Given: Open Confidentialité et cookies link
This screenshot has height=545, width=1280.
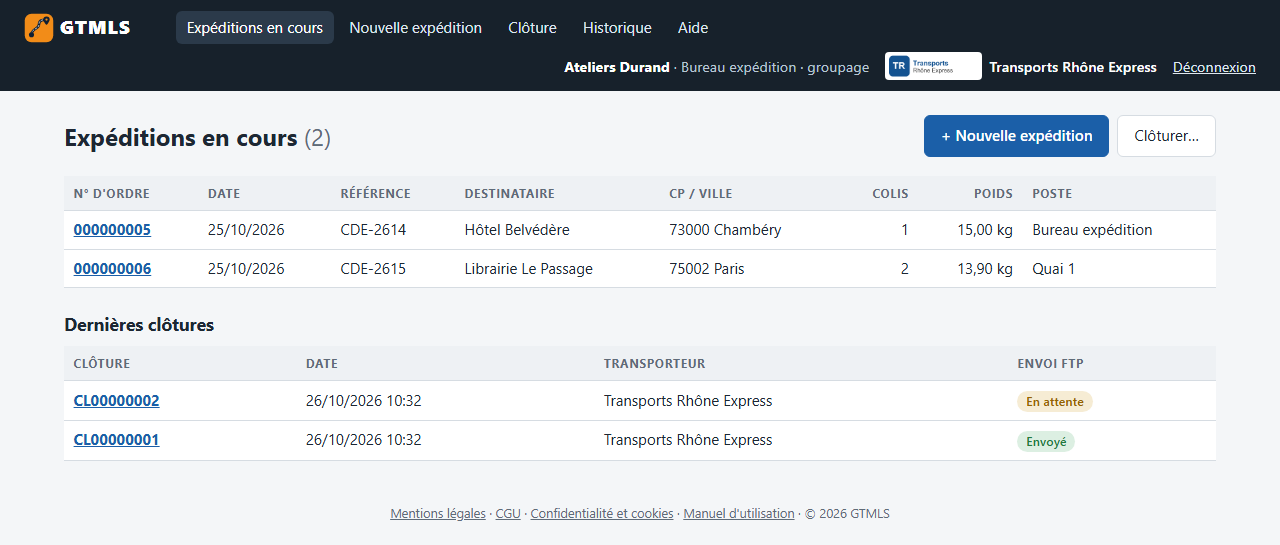Looking at the screenshot, I should click(x=602, y=514).
